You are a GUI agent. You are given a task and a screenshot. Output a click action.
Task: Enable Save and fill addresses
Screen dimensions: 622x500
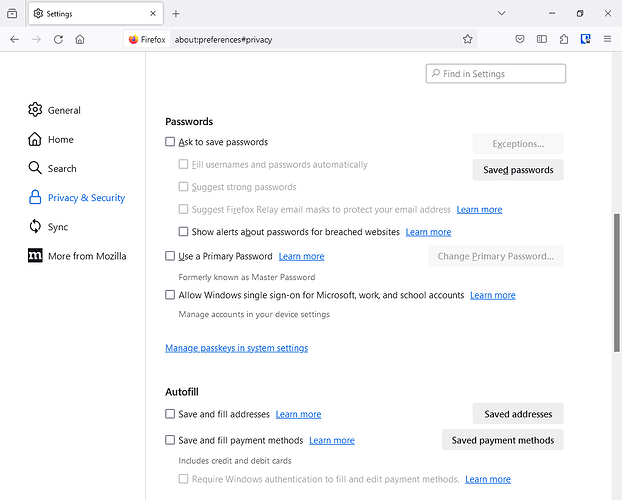[x=170, y=414]
